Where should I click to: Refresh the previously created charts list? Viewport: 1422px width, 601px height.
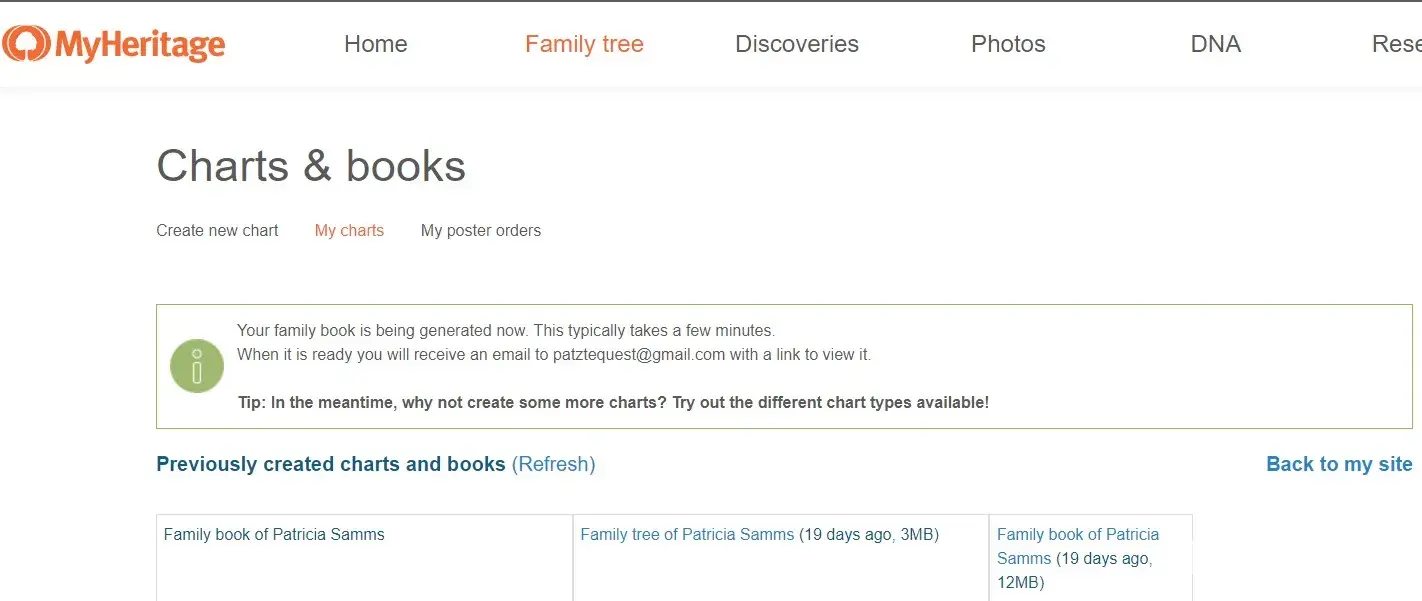tap(553, 464)
